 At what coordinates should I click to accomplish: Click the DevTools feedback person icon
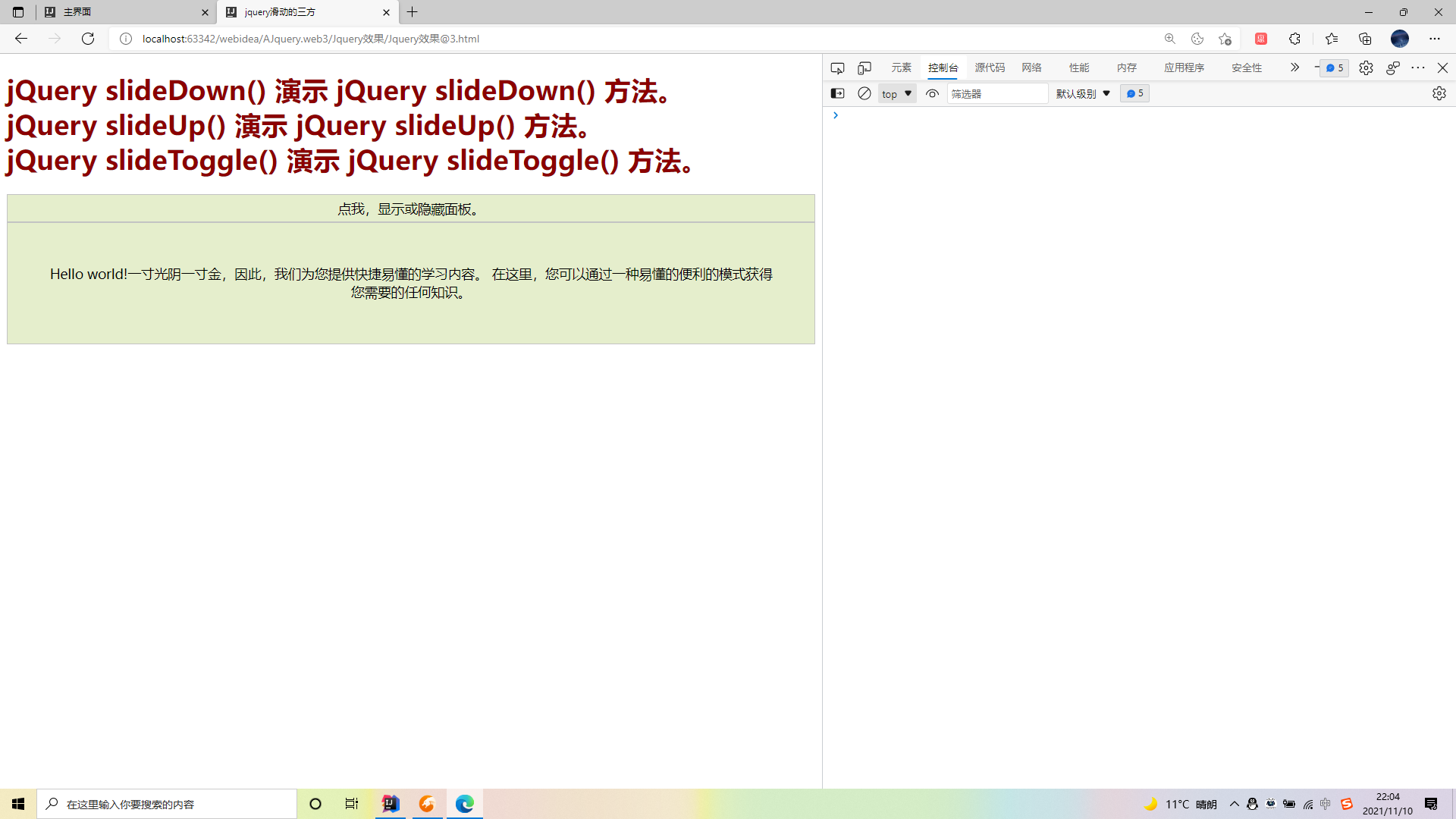[1392, 68]
